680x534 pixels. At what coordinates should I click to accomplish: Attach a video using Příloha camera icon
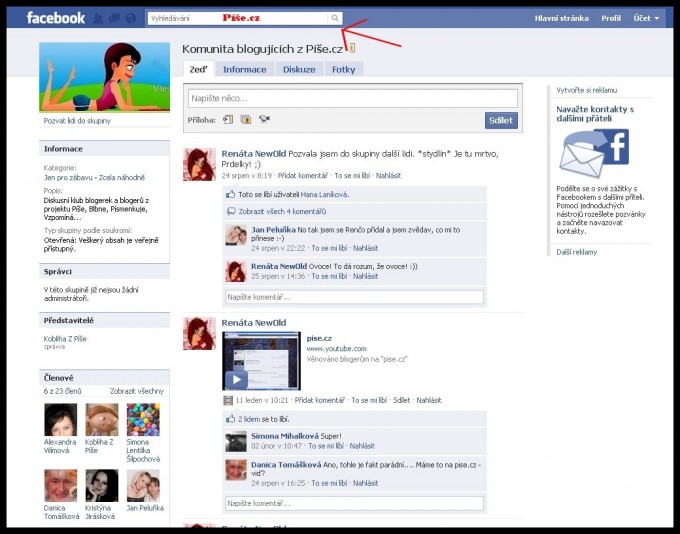pyautogui.click(x=264, y=119)
